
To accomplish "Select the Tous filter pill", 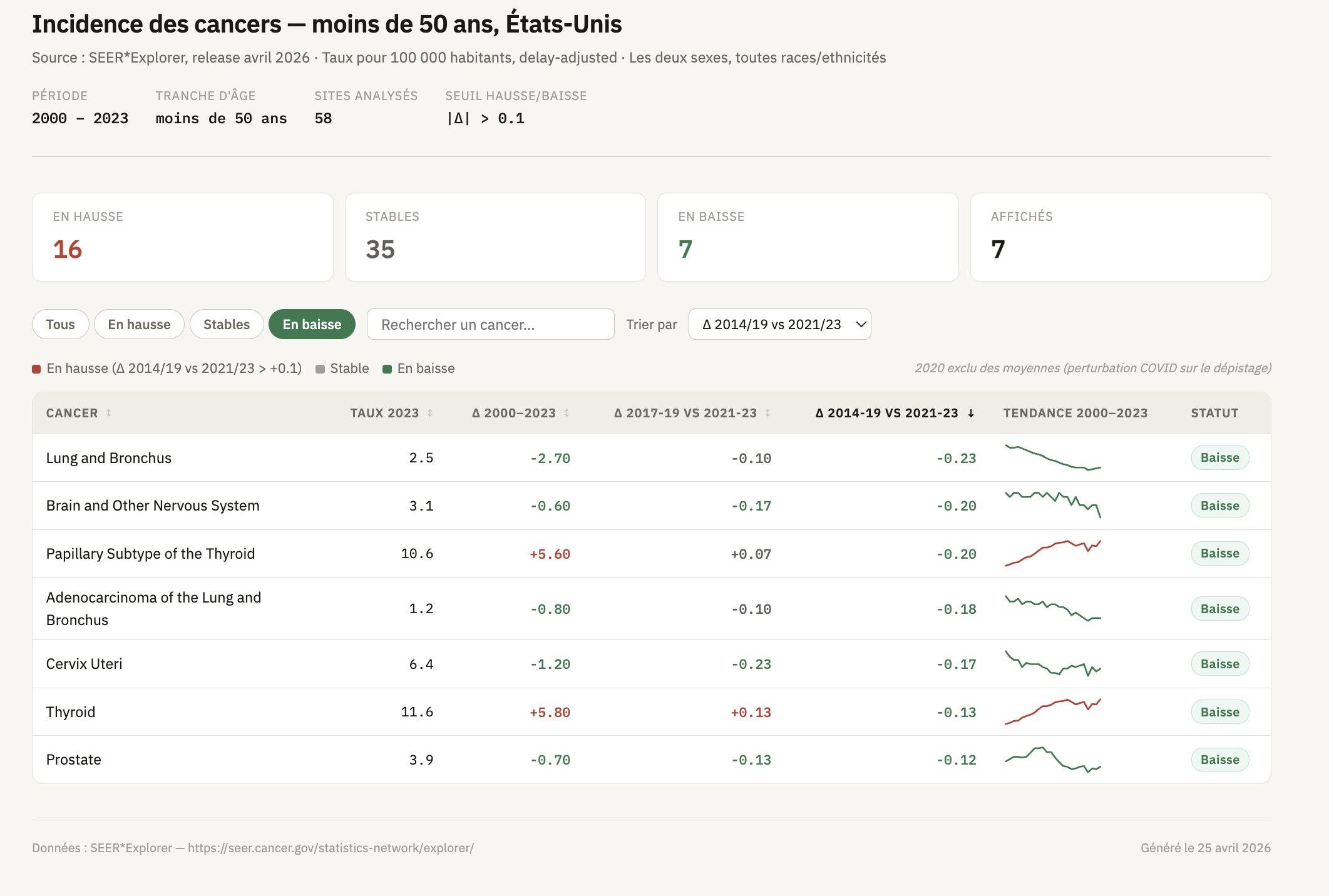I will click(x=60, y=324).
